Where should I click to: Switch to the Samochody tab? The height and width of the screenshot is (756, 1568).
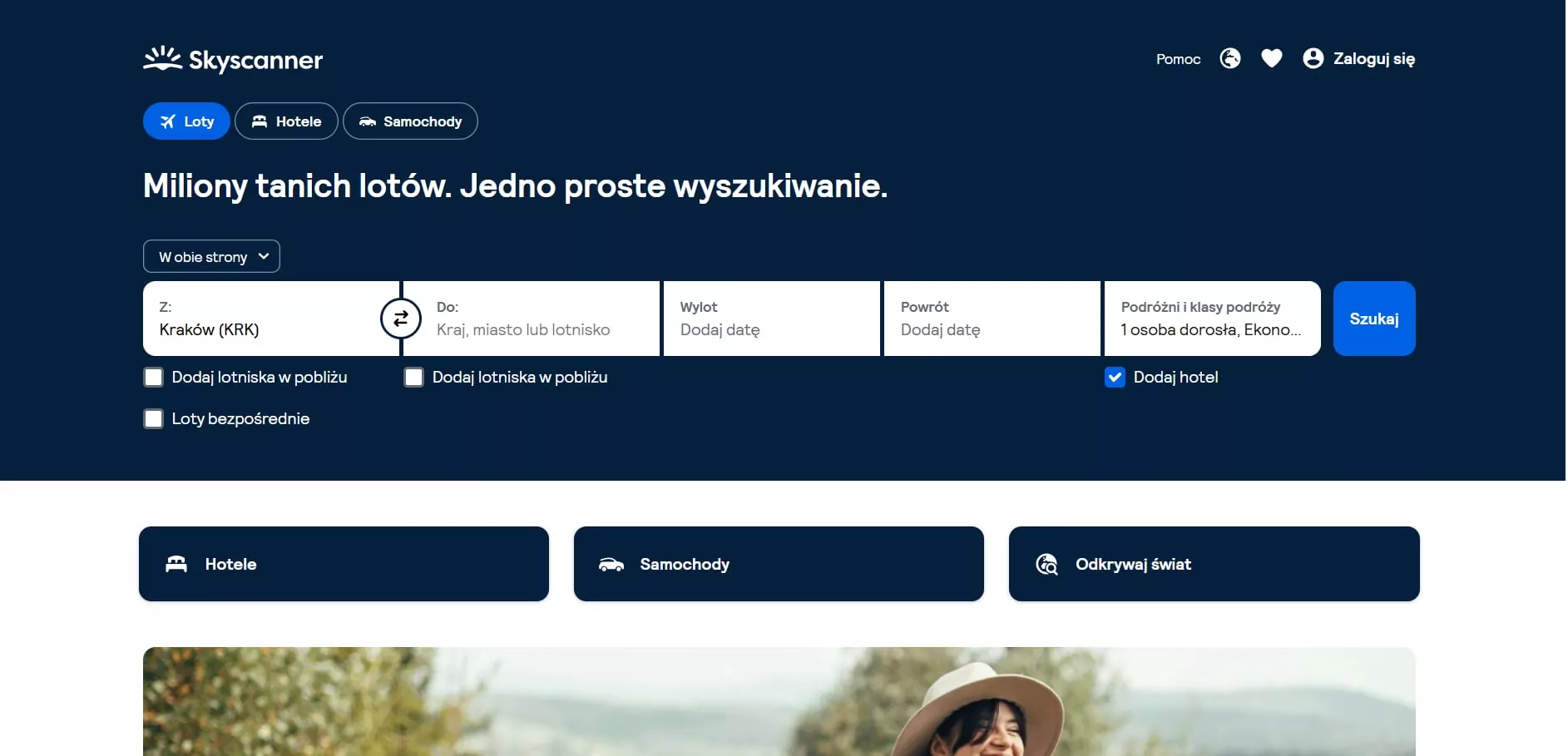(x=410, y=121)
